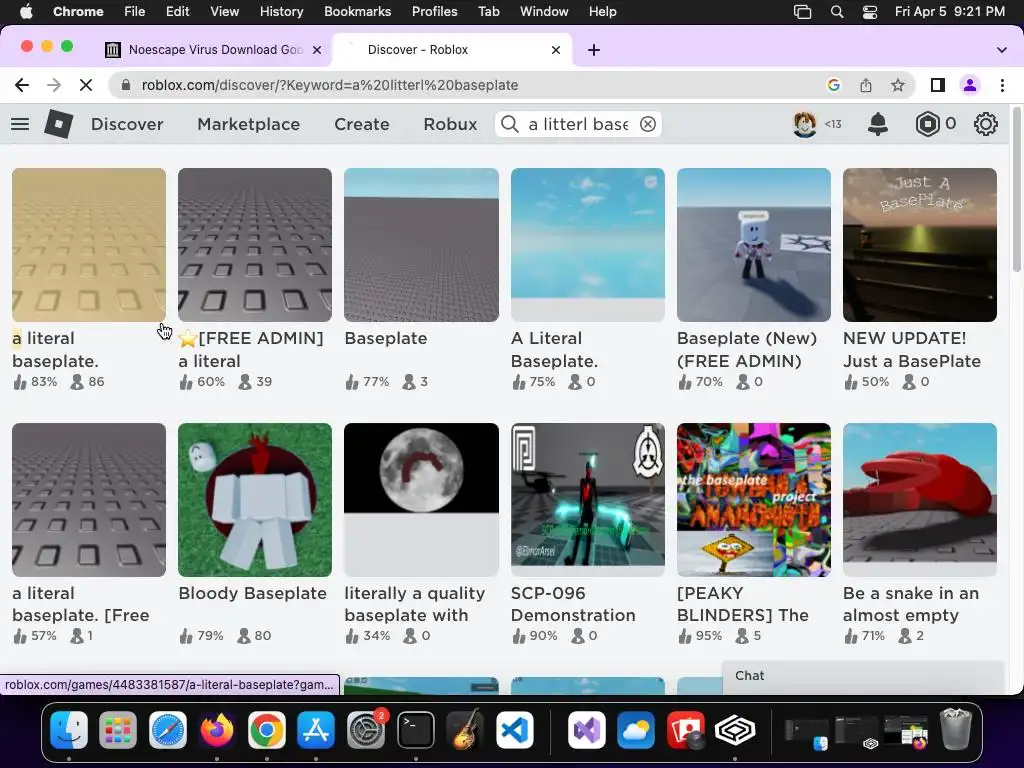This screenshot has width=1024, height=768.
Task: Click the search magnifier icon in Roblox
Action: point(510,124)
